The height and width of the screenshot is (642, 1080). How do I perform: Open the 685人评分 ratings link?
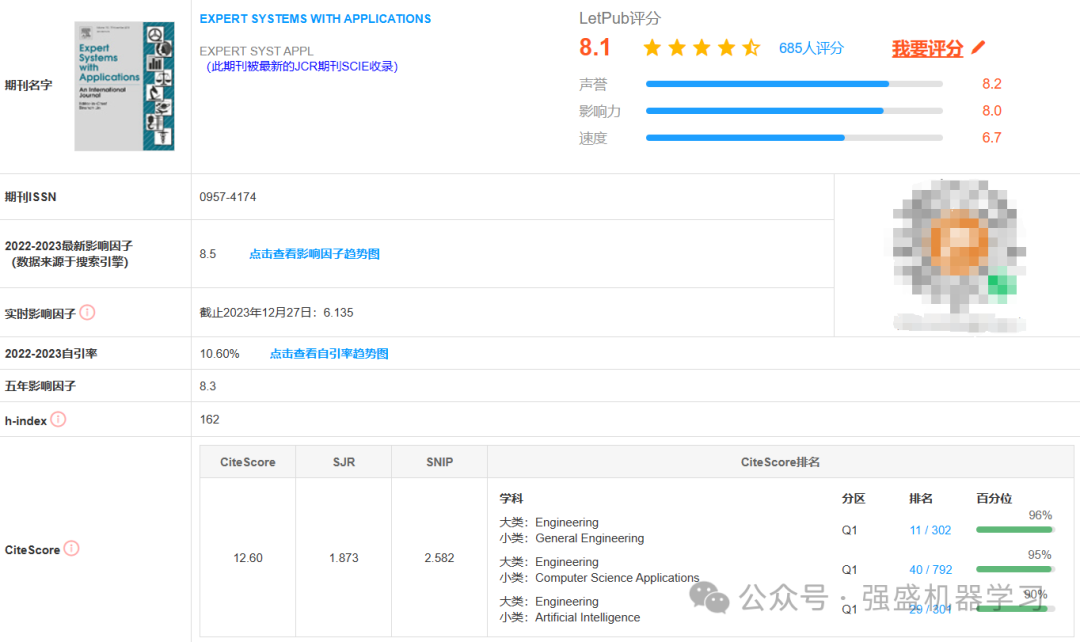[x=811, y=48]
